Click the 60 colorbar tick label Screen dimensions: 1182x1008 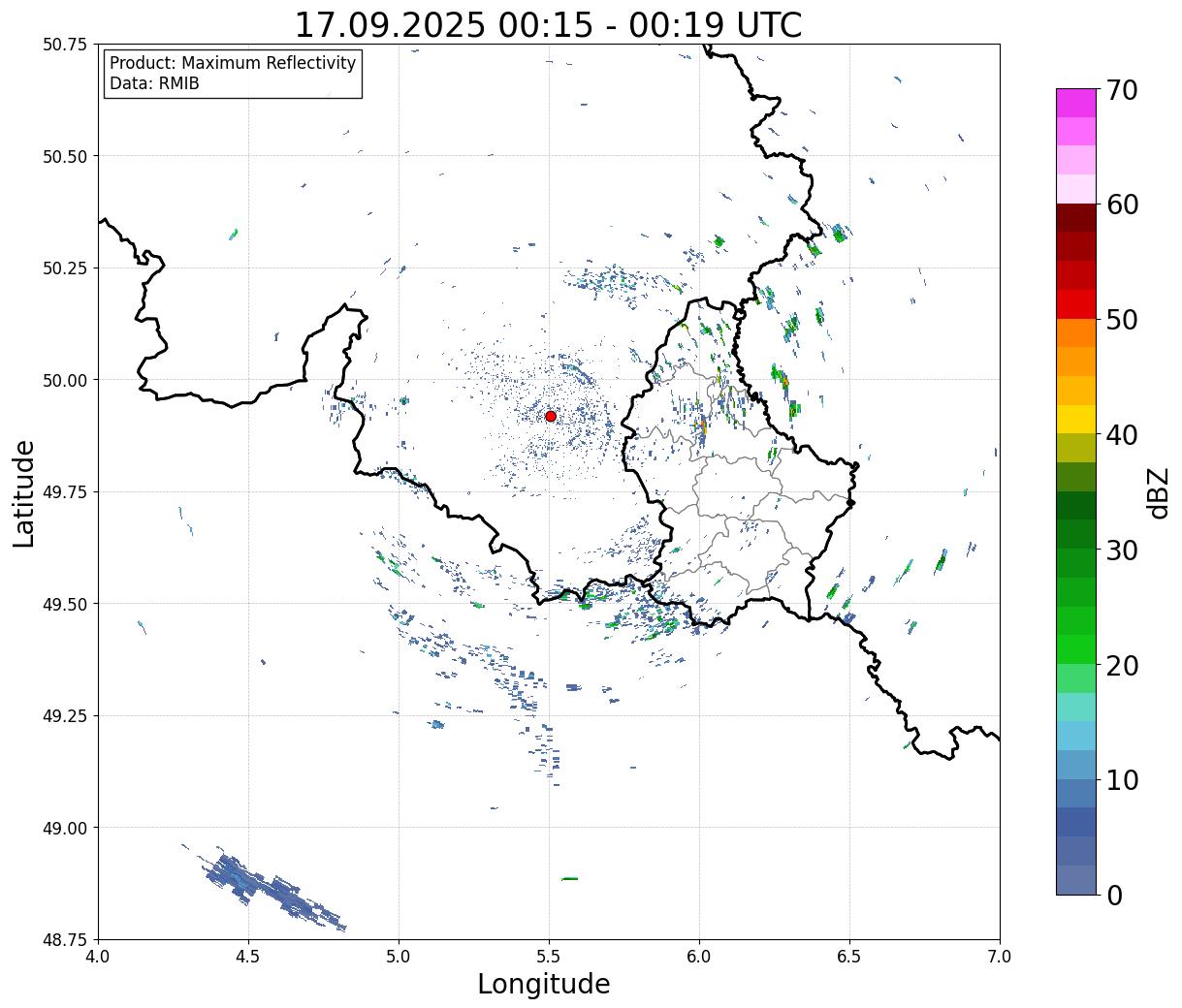1123,205
